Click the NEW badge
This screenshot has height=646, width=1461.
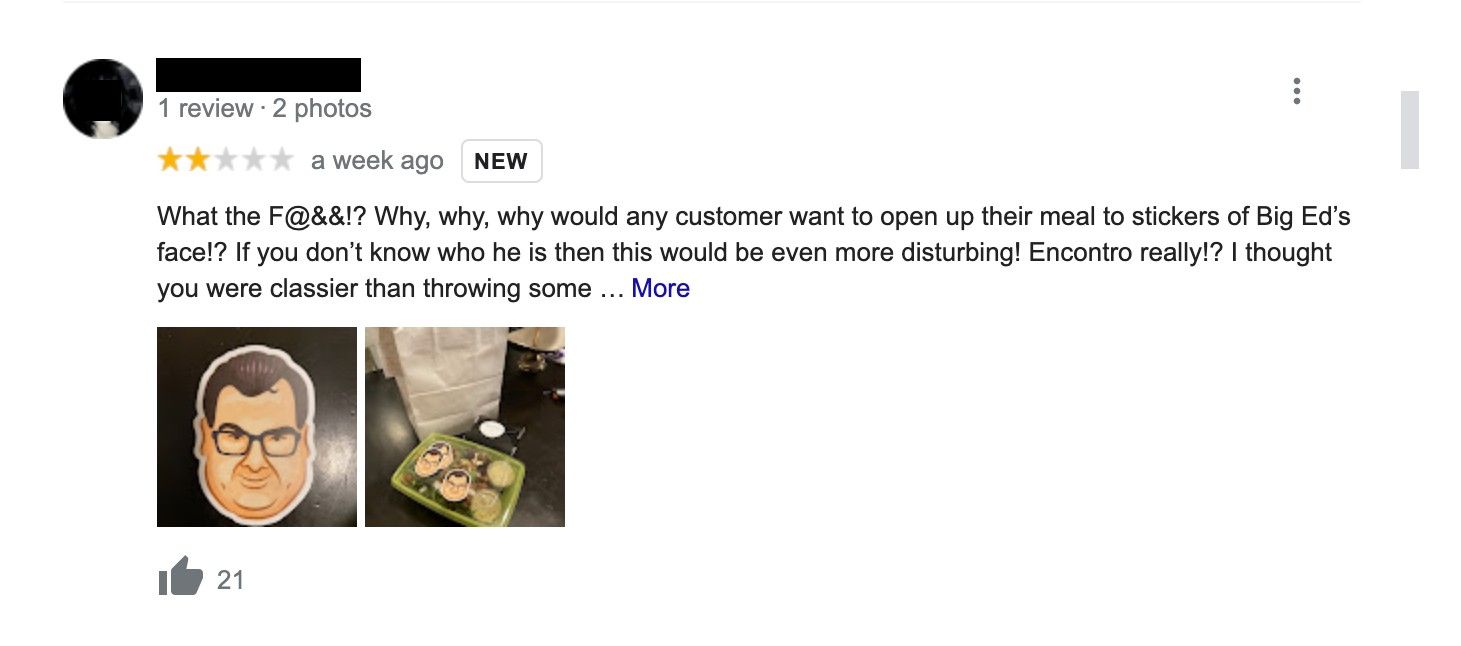(501, 160)
